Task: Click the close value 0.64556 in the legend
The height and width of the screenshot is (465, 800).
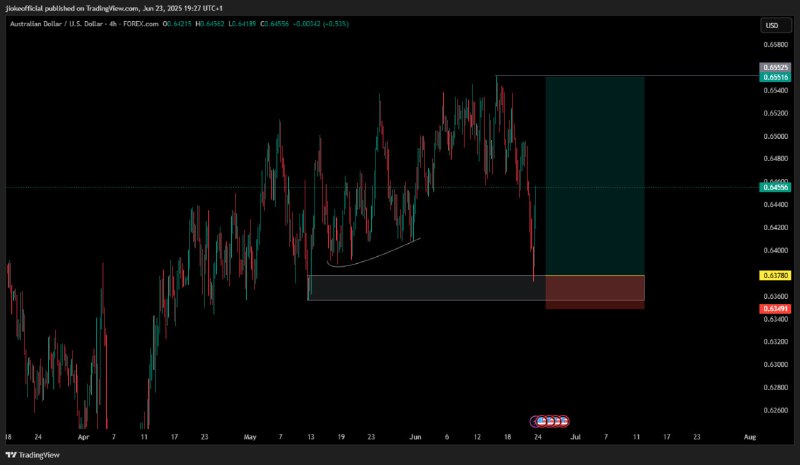Action: pos(277,24)
